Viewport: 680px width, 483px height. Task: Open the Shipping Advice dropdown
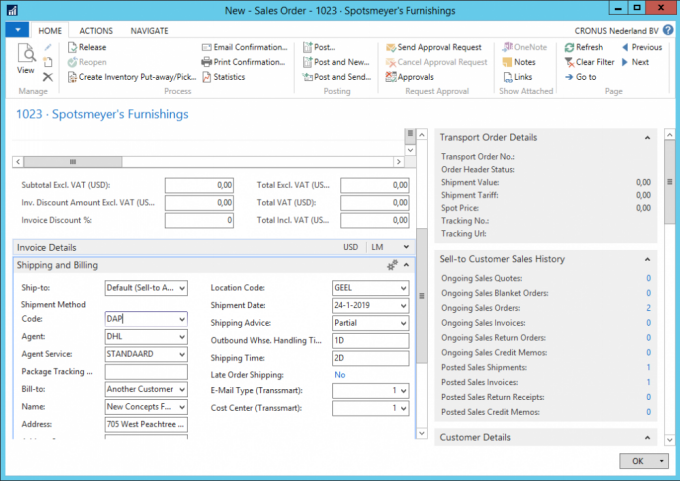point(403,323)
